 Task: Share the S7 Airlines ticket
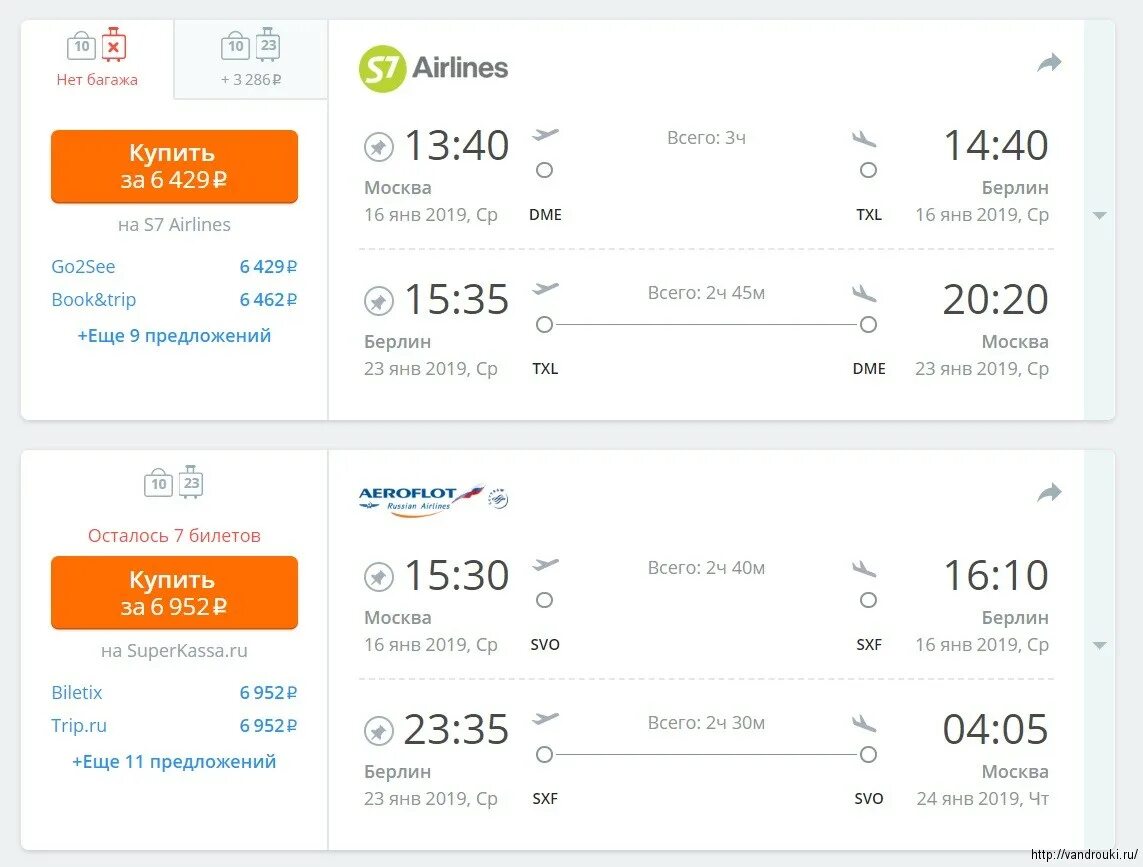(x=1049, y=64)
